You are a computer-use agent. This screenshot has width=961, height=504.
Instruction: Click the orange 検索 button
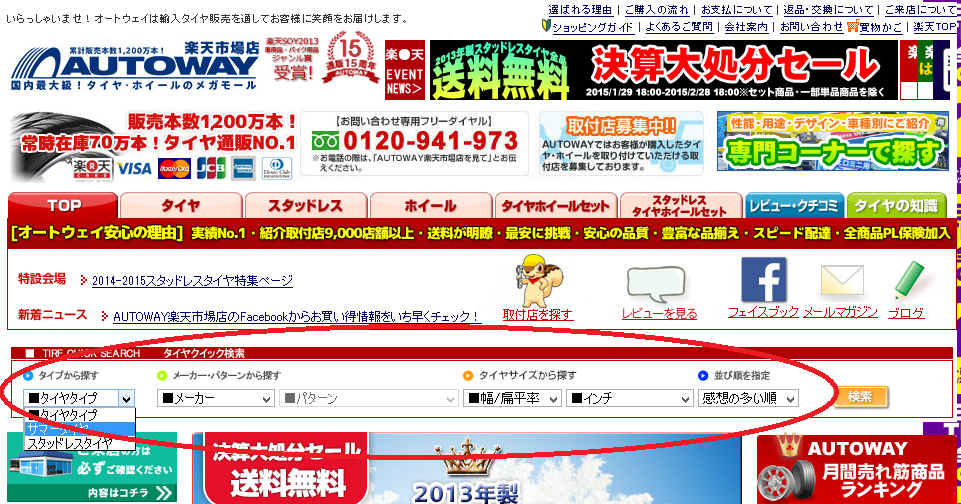[860, 397]
